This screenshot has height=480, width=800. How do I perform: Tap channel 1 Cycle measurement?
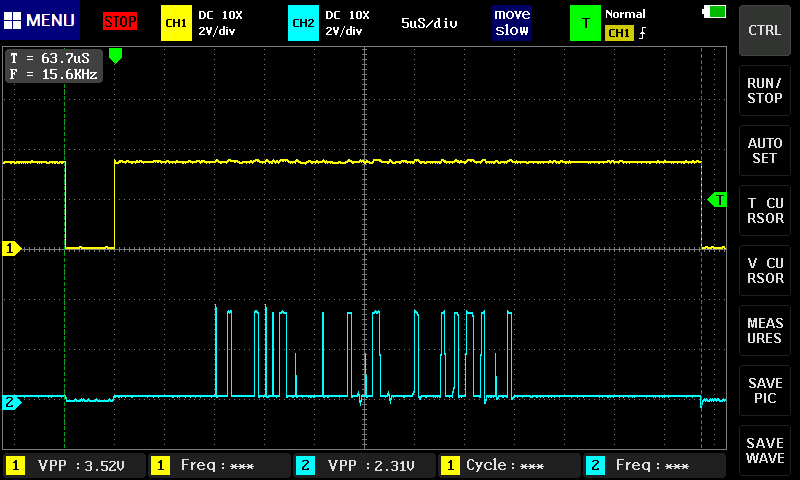point(509,465)
